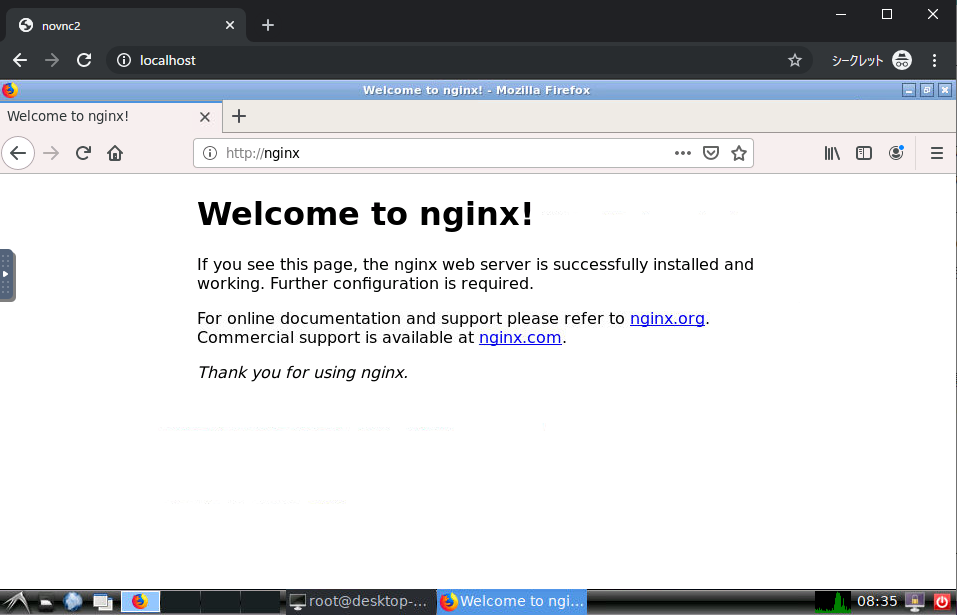
Task: View site info for localhost
Action: pos(124,60)
